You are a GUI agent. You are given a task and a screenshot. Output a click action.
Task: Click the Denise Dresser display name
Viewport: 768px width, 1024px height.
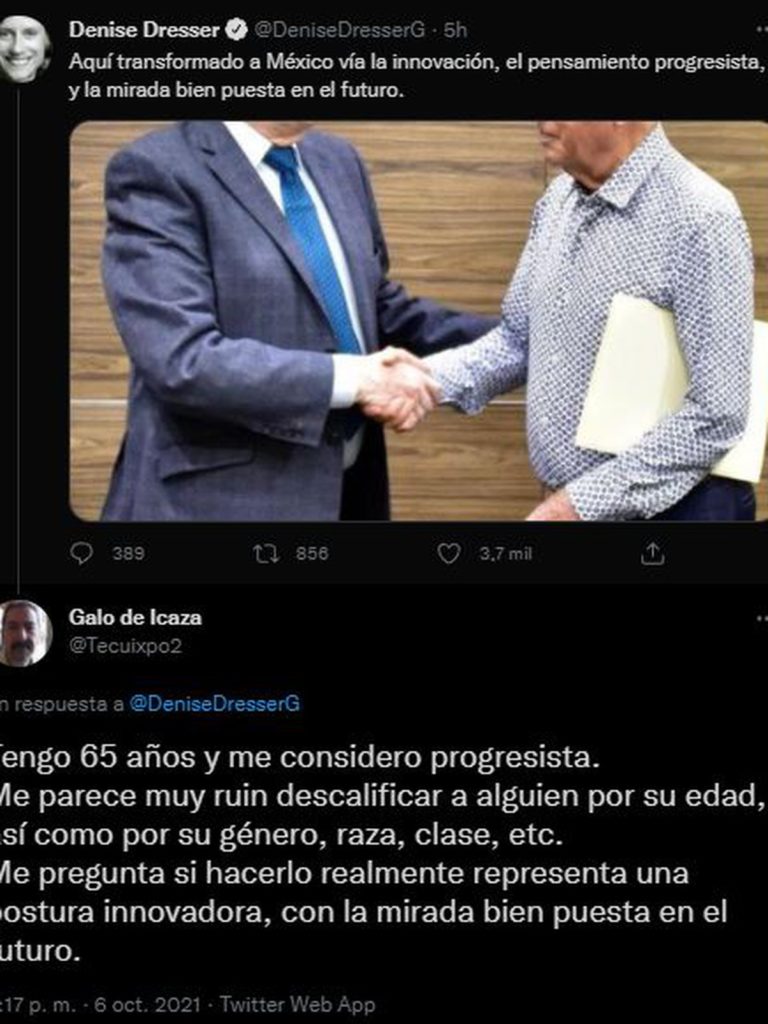point(144,29)
